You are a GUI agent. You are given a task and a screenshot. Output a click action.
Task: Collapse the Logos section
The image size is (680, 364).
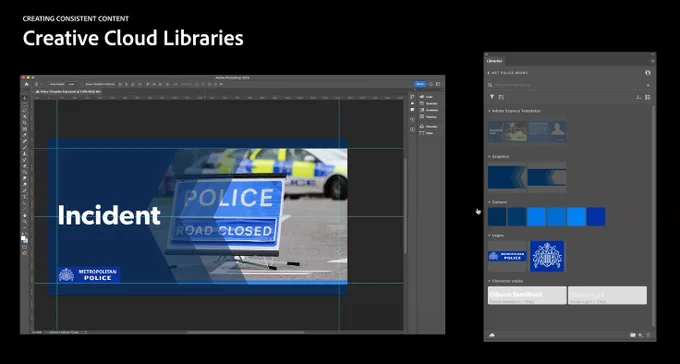coord(489,236)
